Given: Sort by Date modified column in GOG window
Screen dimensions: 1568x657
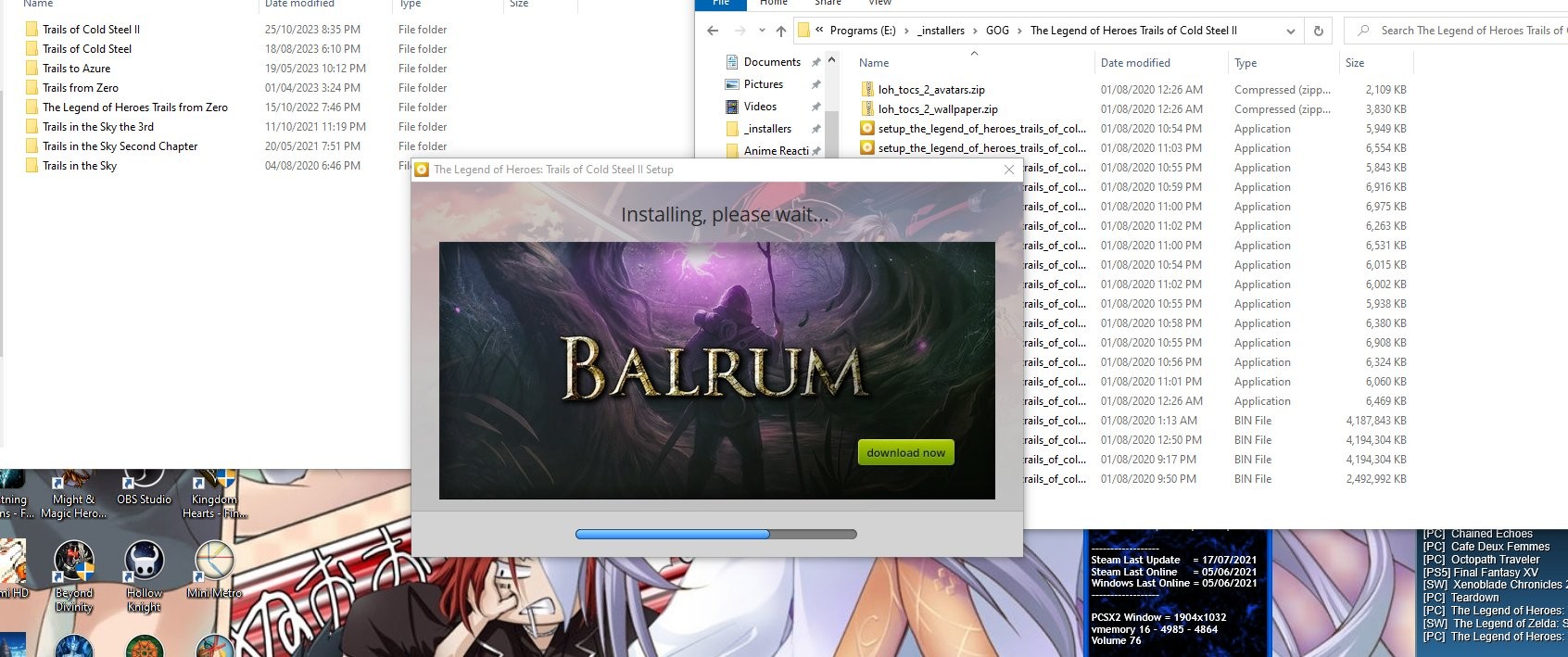Looking at the screenshot, I should point(1135,63).
